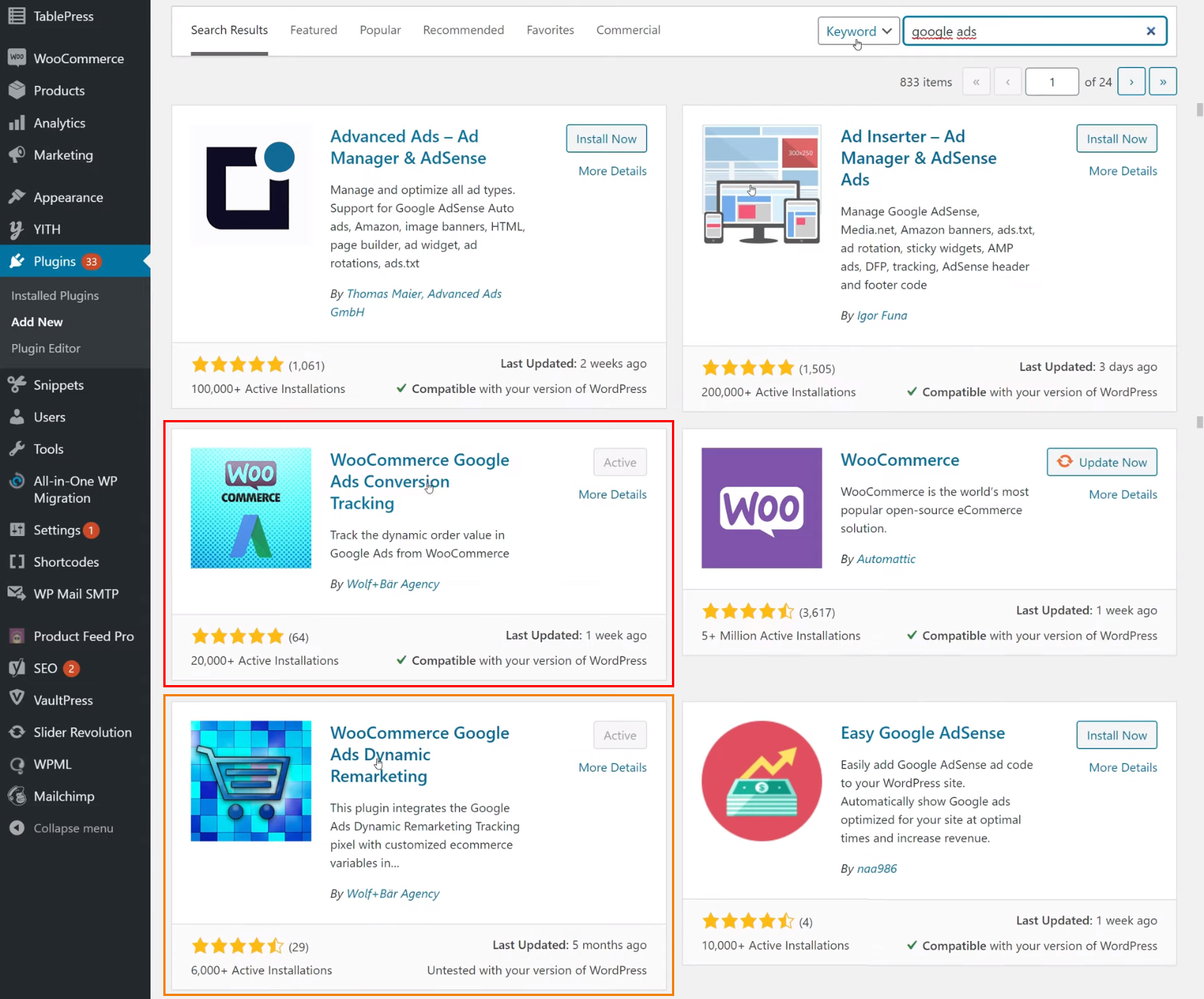This screenshot has width=1204, height=999.
Task: Click the Mailchimp monkey icon
Action: pos(17,796)
